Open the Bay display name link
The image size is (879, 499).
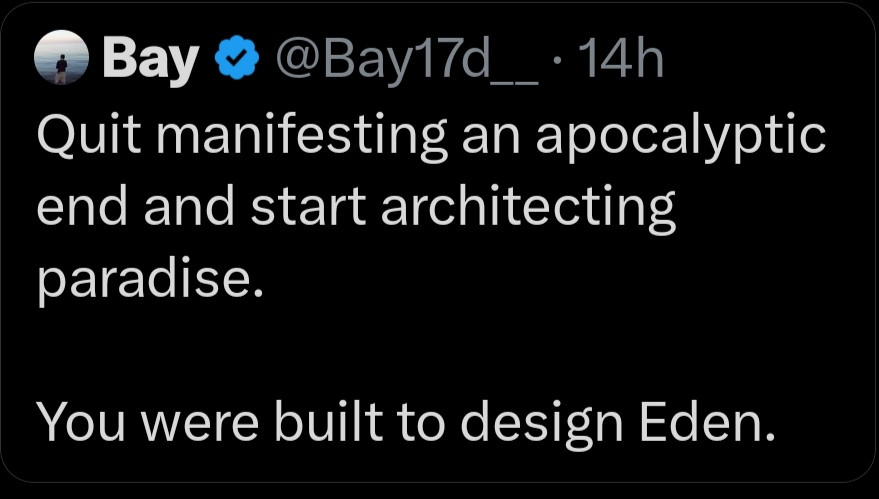click(150, 62)
